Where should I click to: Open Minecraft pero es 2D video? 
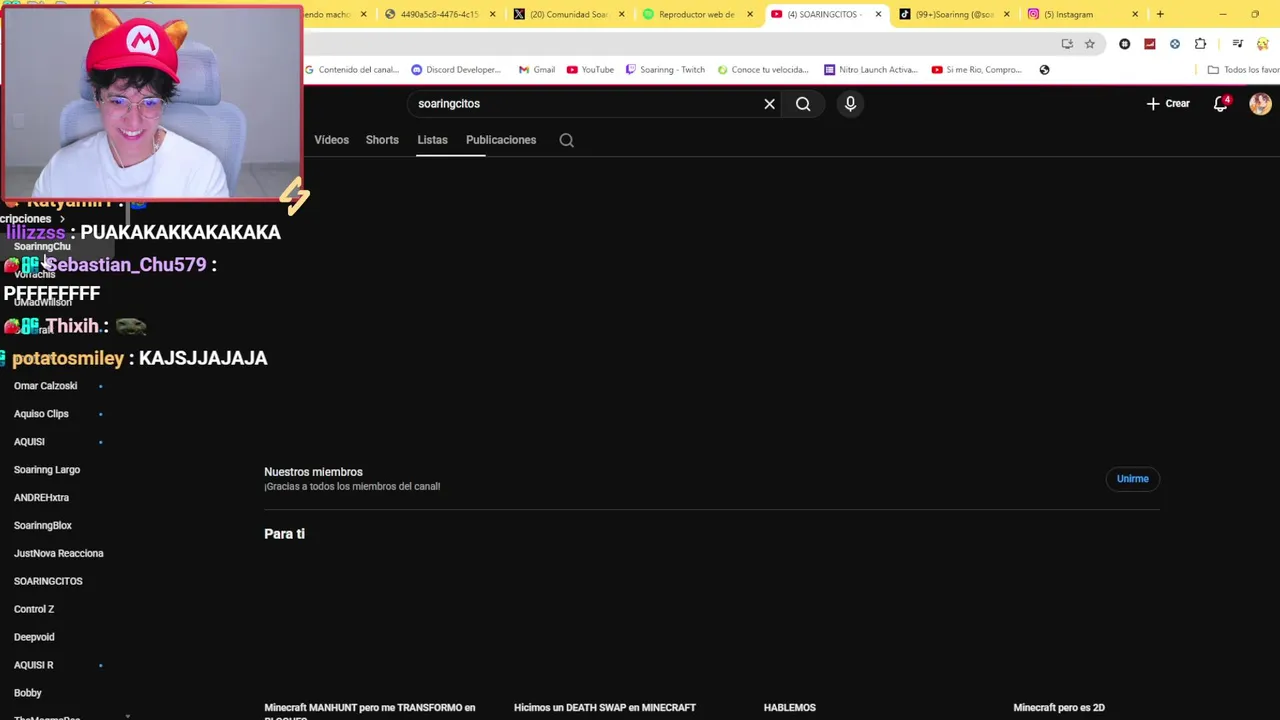(x=1059, y=708)
